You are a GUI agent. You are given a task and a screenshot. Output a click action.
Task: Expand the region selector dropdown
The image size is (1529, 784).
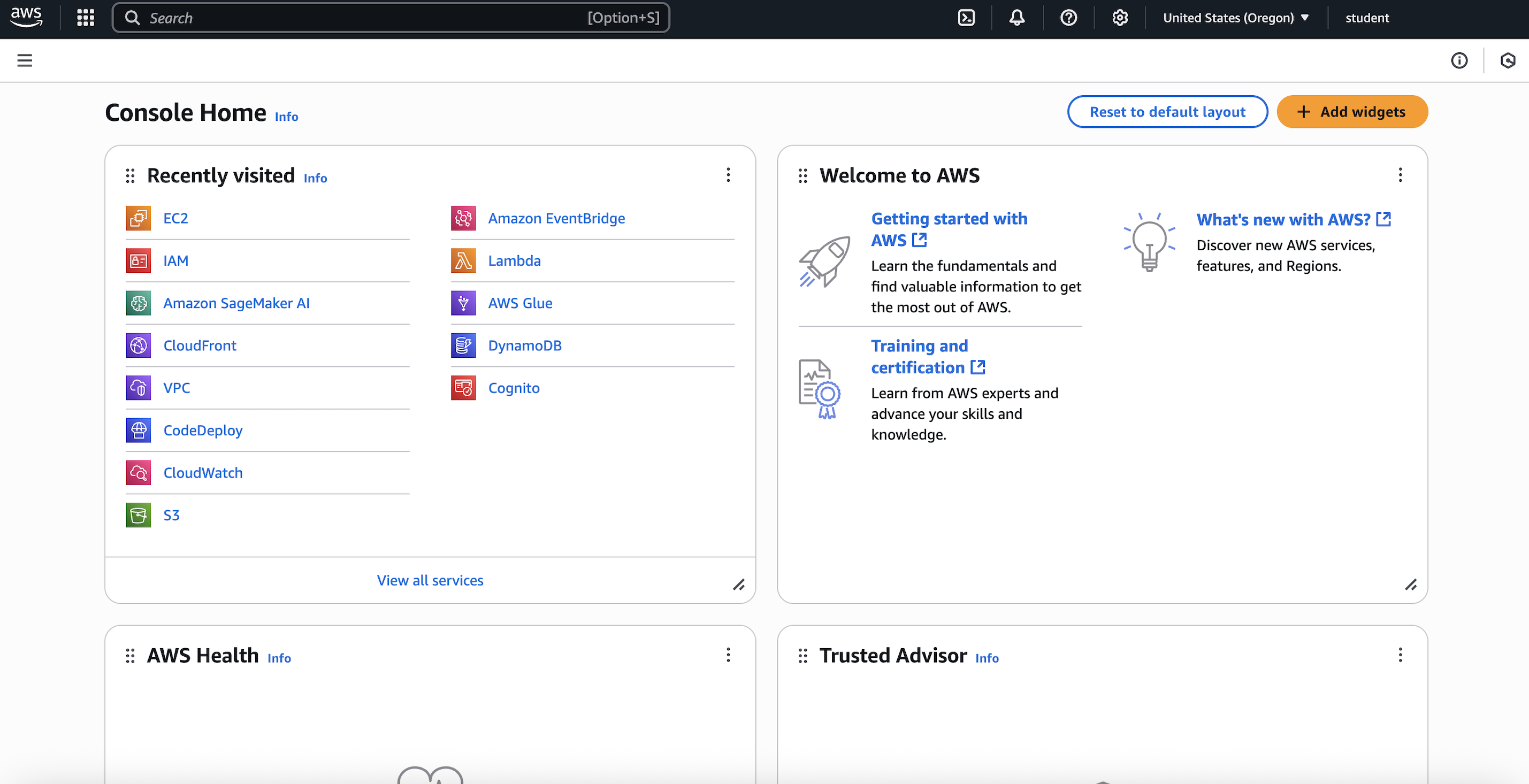tap(1236, 17)
